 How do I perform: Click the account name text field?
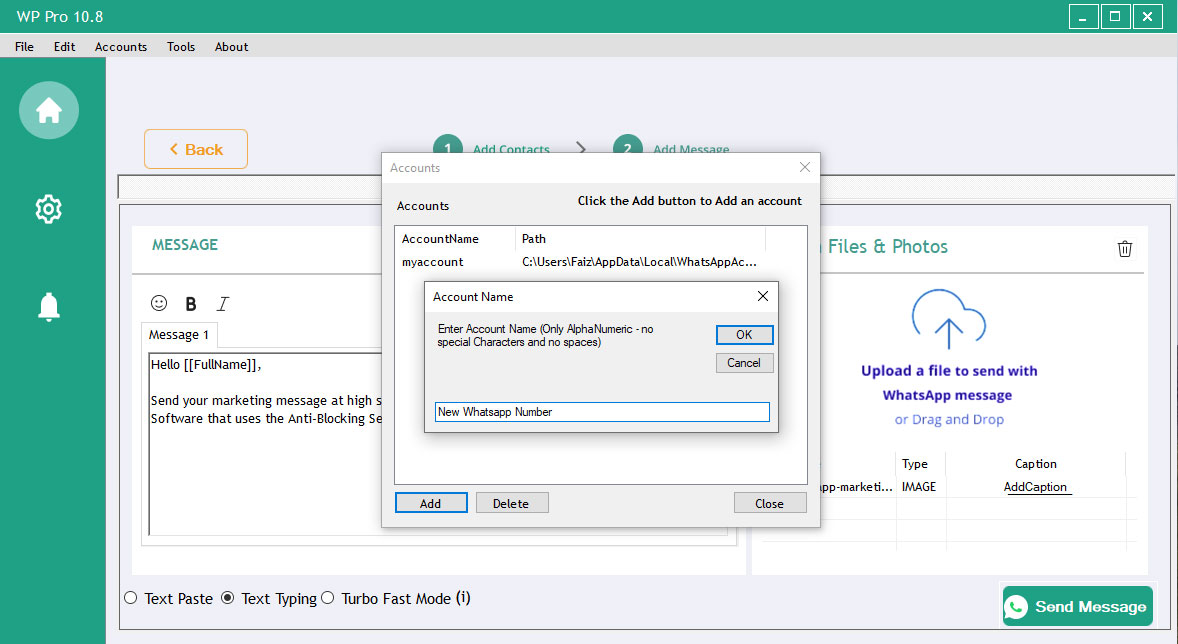602,412
